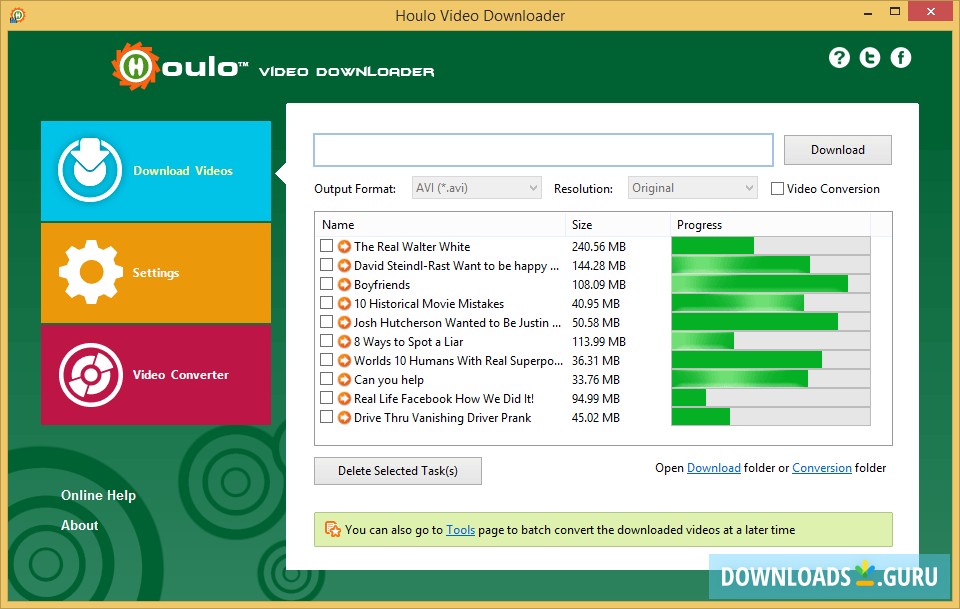960x609 pixels.
Task: Click the progress bar for 8 Ways to Spot a Liar
Action: (x=770, y=340)
